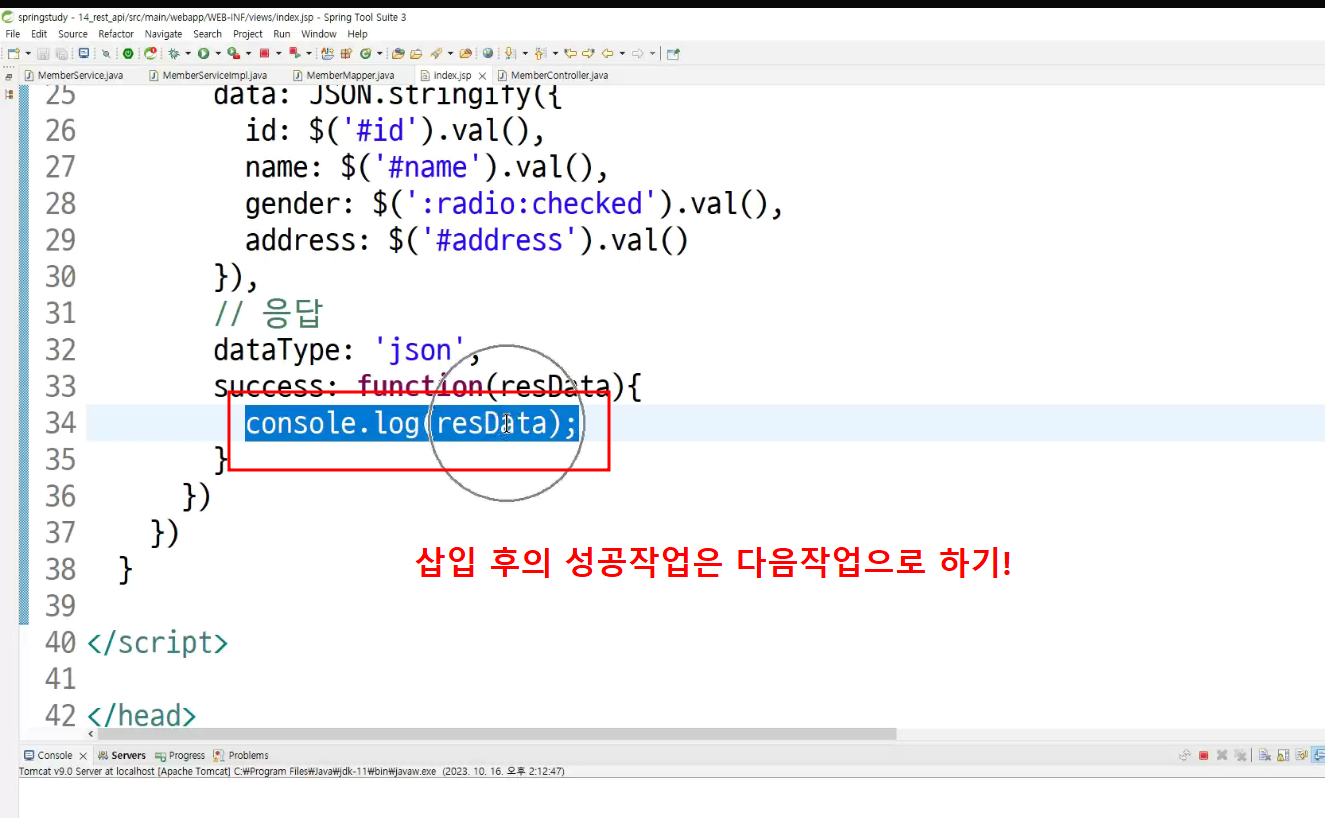Open the Search menu
Image resolution: width=1325 pixels, height=818 pixels.
[x=208, y=34]
